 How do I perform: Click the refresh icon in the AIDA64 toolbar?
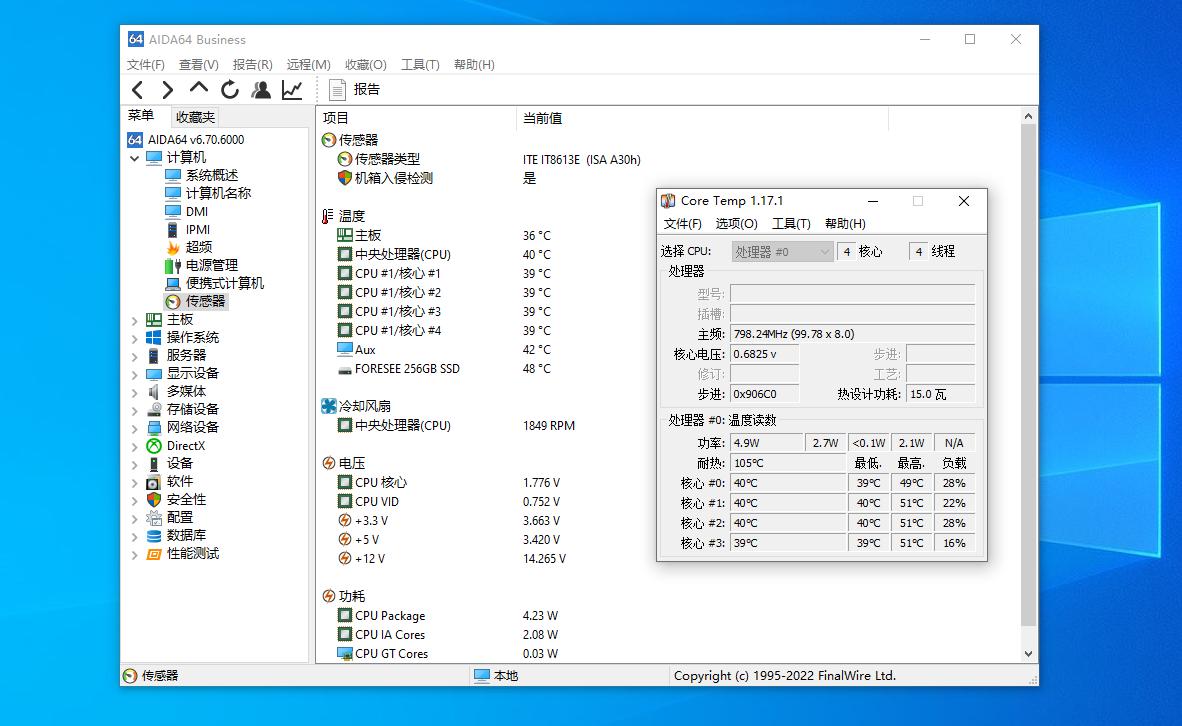[x=229, y=89]
